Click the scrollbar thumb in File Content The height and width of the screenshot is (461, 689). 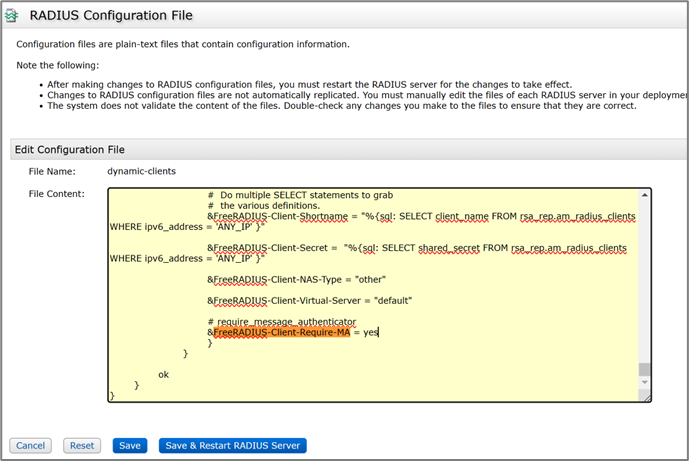(x=645, y=369)
